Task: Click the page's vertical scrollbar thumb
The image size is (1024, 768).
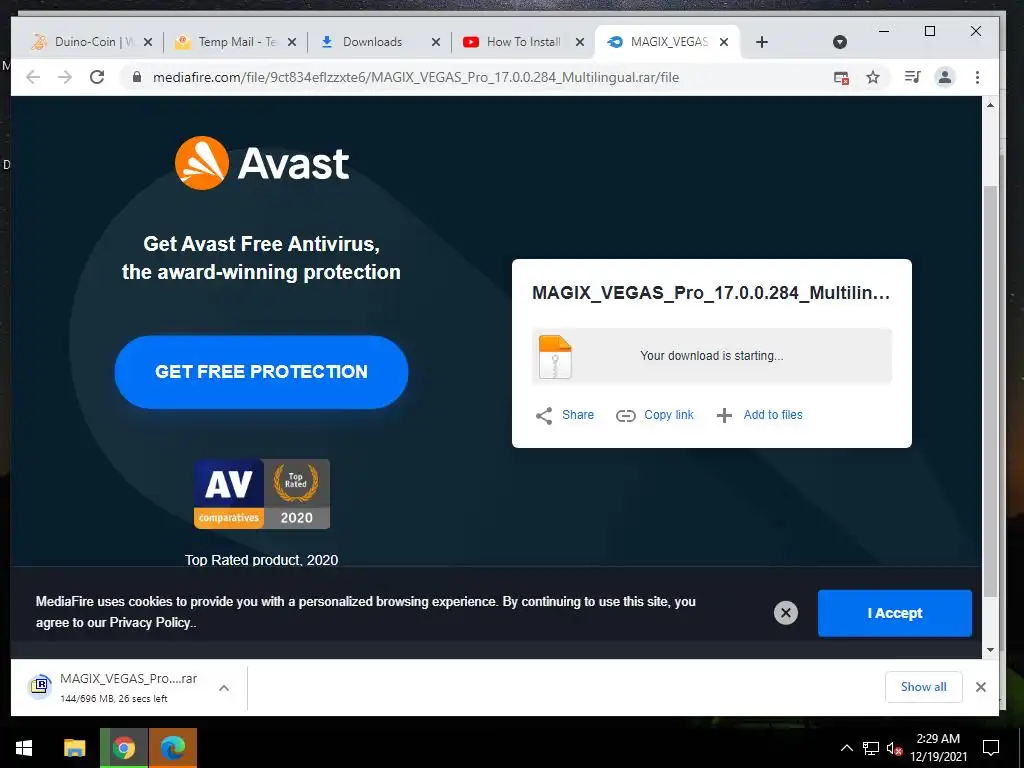Action: click(x=990, y=391)
